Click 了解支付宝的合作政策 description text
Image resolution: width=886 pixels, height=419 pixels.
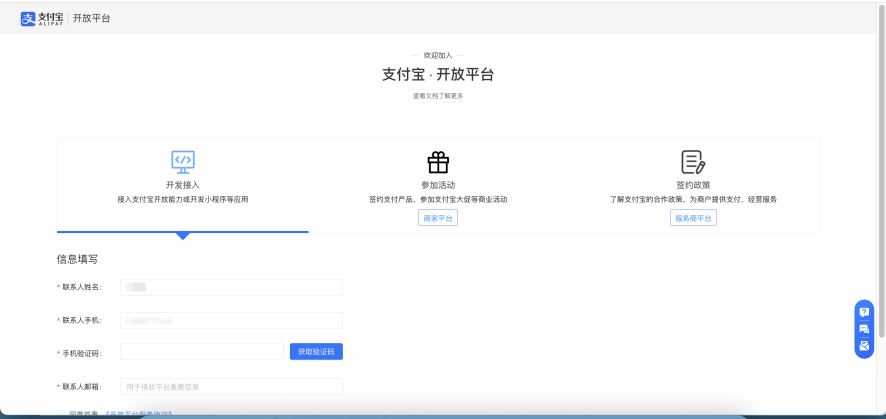click(693, 199)
